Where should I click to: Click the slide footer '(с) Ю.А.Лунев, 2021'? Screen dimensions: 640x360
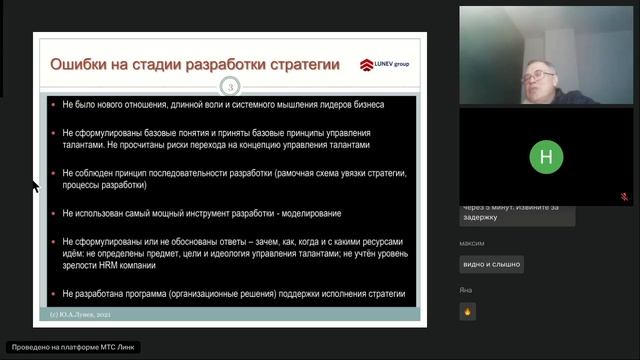point(80,315)
